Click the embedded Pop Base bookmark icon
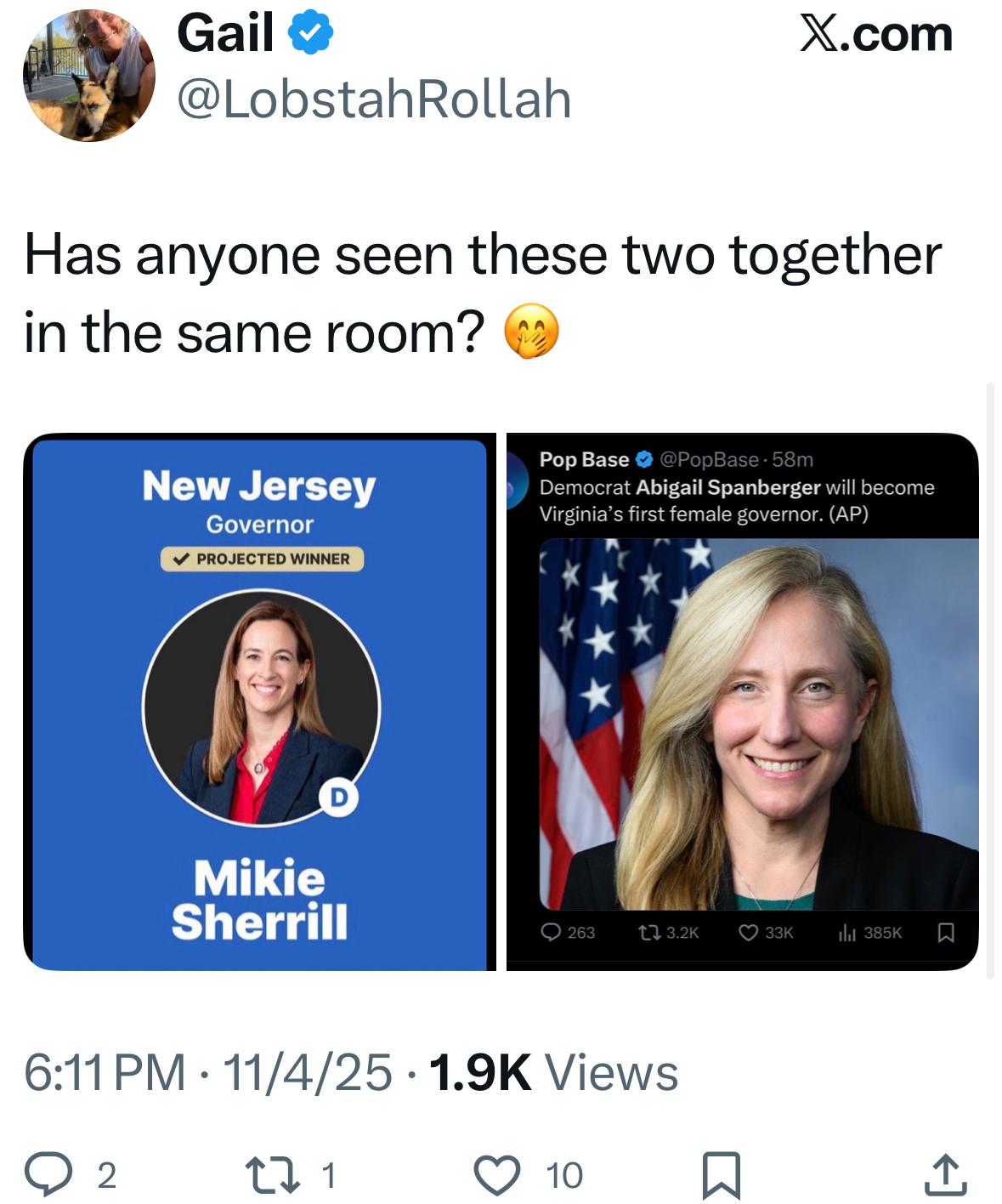1002x1204 pixels. coord(946,933)
